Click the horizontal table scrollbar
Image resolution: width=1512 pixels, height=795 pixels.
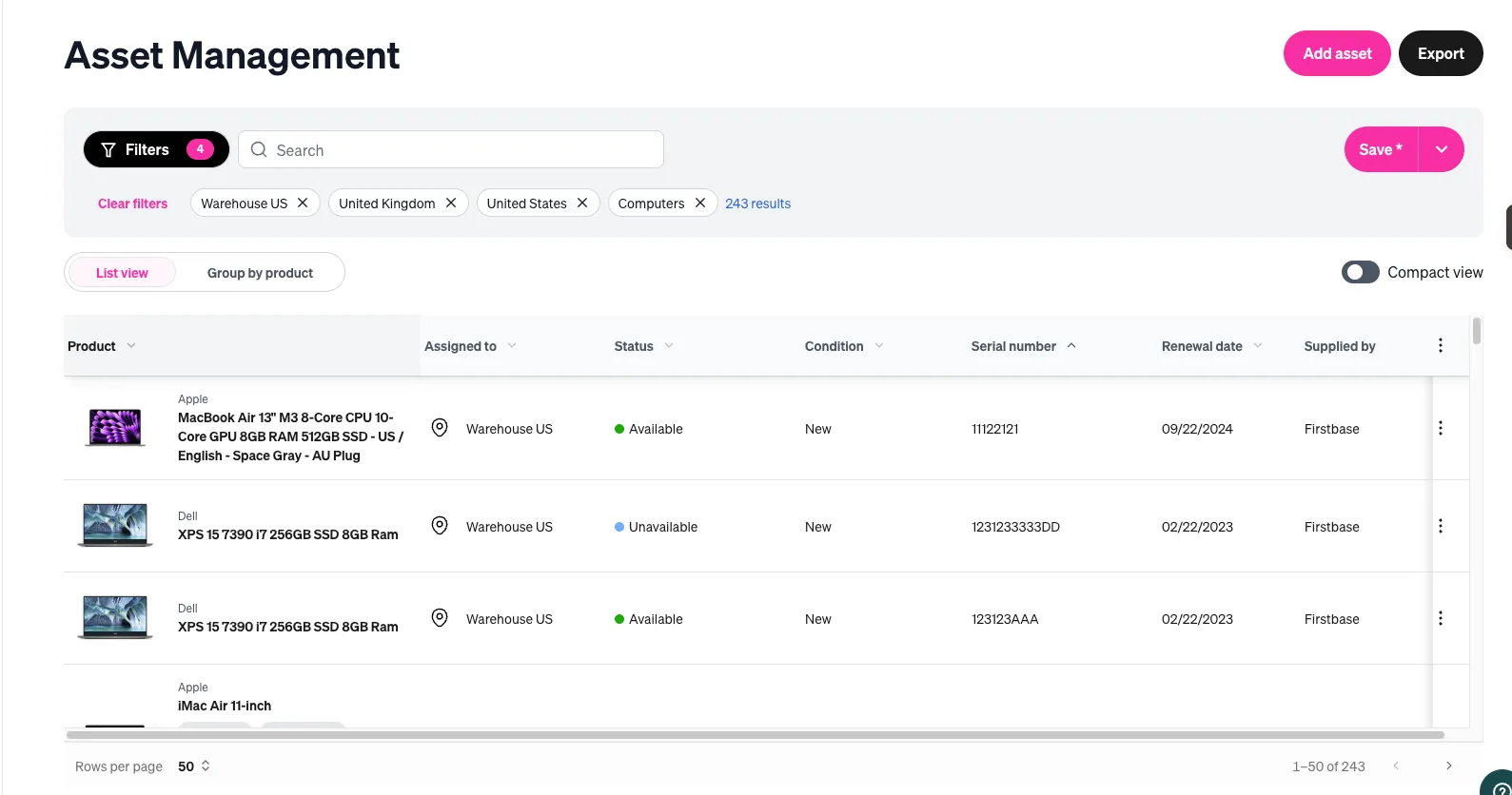point(755,735)
